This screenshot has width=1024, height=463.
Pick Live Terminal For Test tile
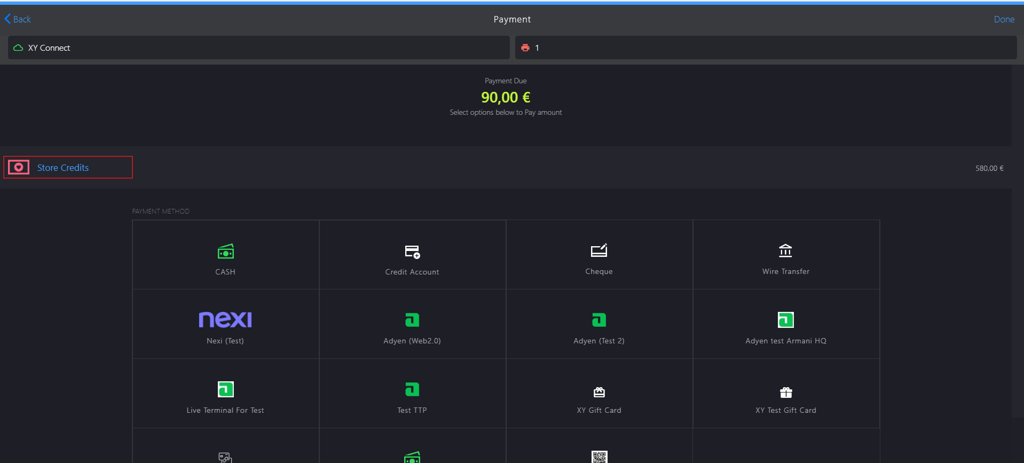point(225,394)
